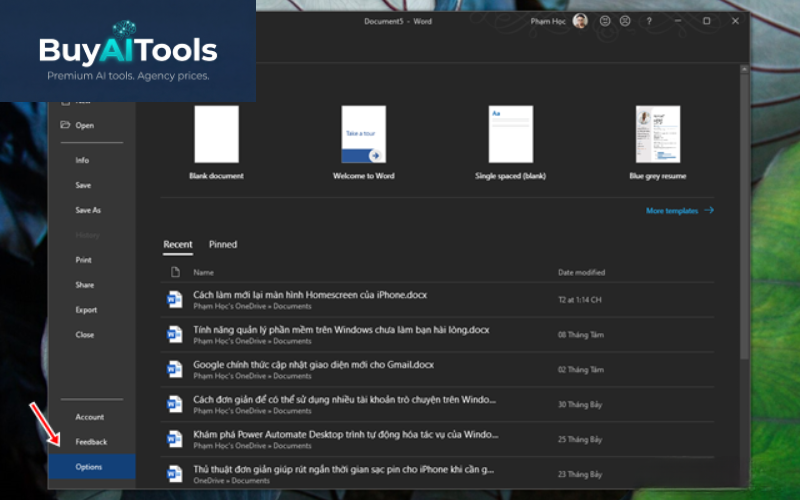The image size is (800, 500).
Task: Select Info in the sidebar
Action: pos(82,160)
